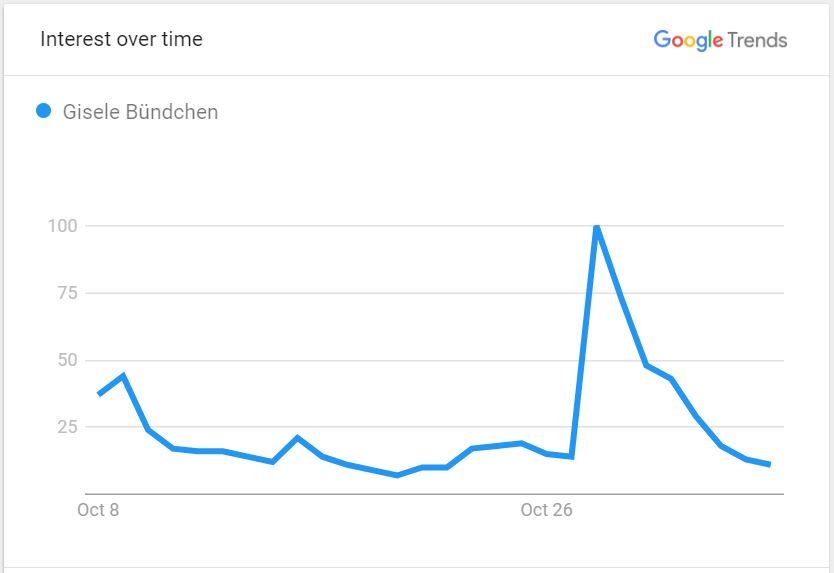The width and height of the screenshot is (834, 573).
Task: Click the lowest dip point of the line
Action: [x=397, y=475]
